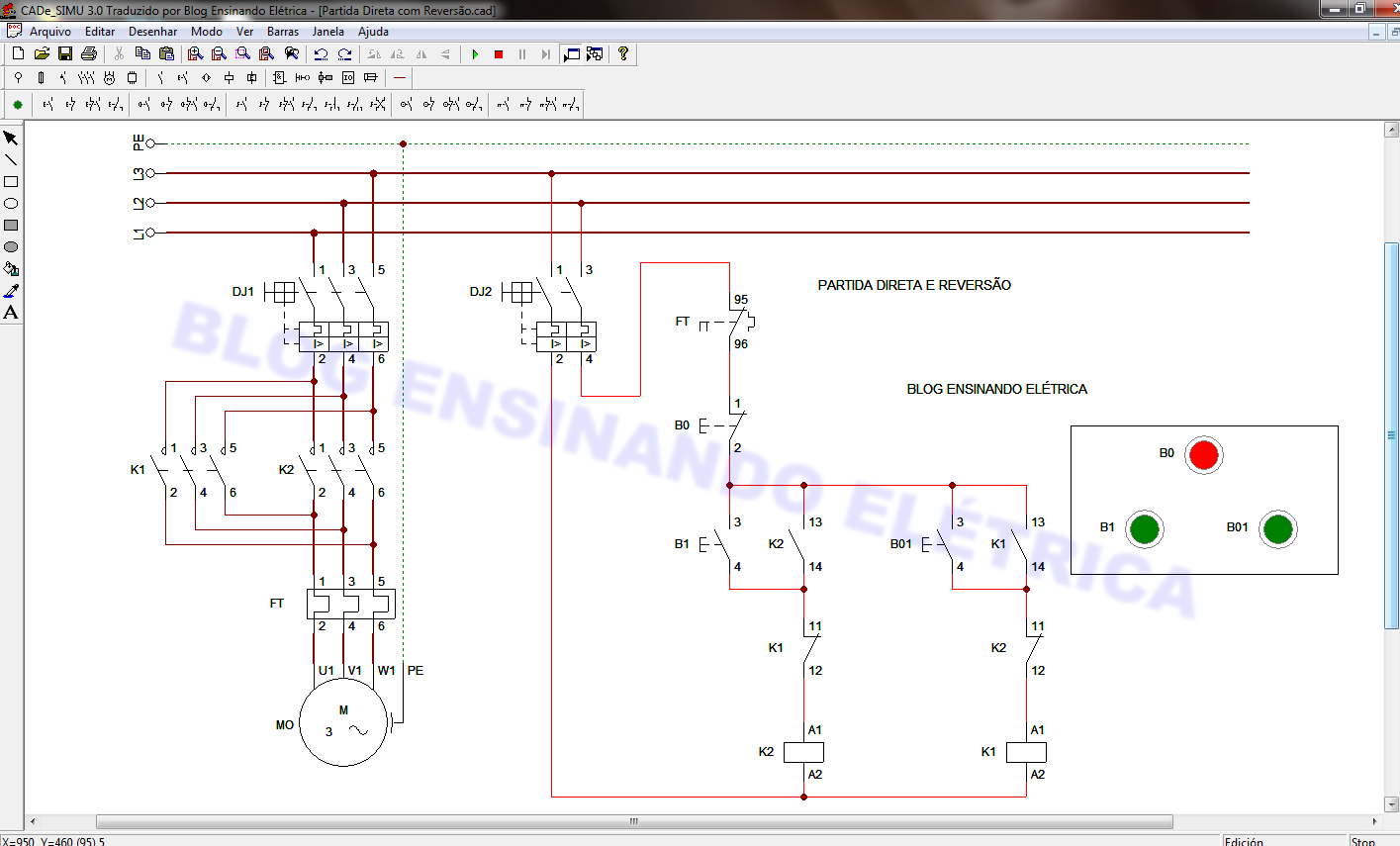
Task: Click the Redo arrow icon
Action: 344,54
